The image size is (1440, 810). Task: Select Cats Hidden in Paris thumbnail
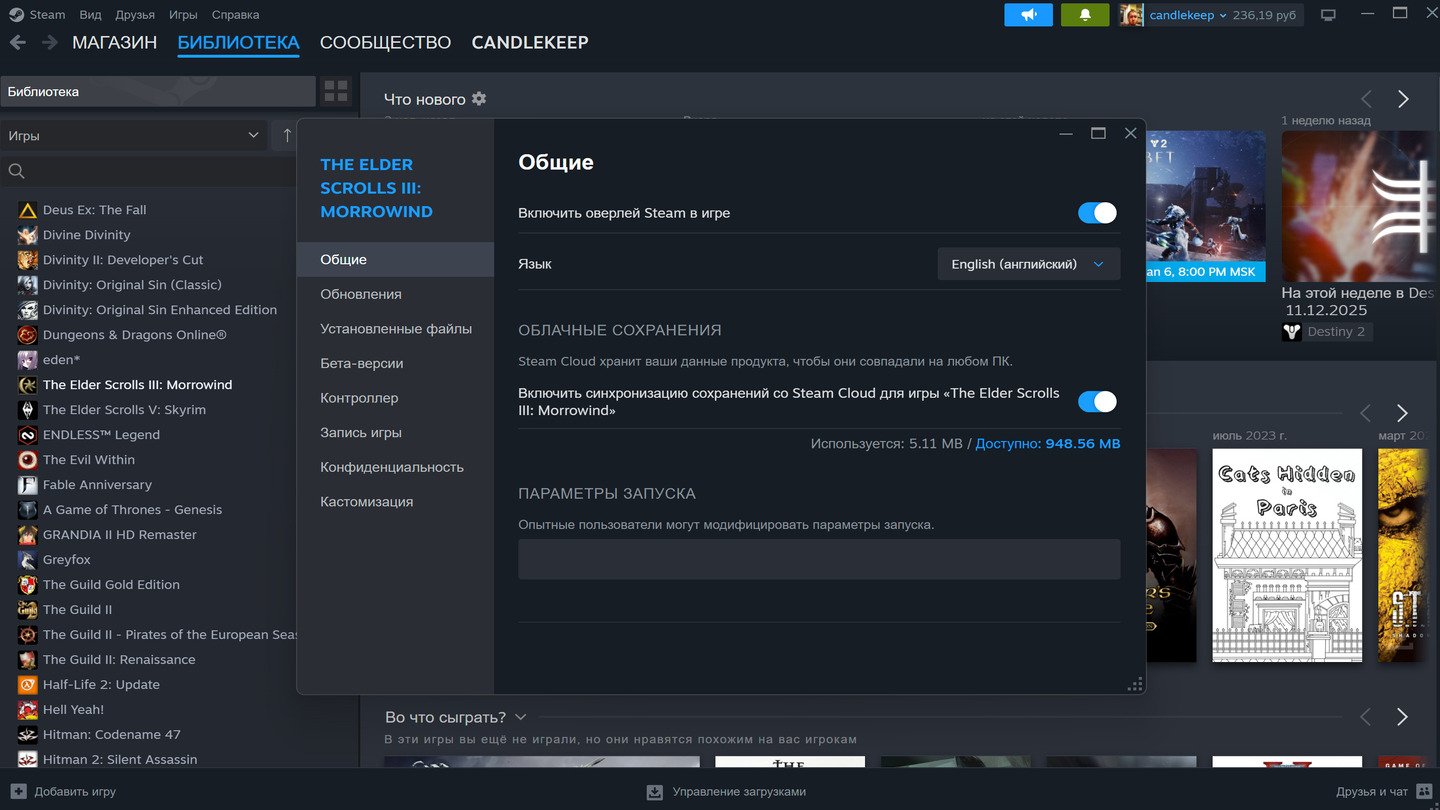(x=1286, y=555)
